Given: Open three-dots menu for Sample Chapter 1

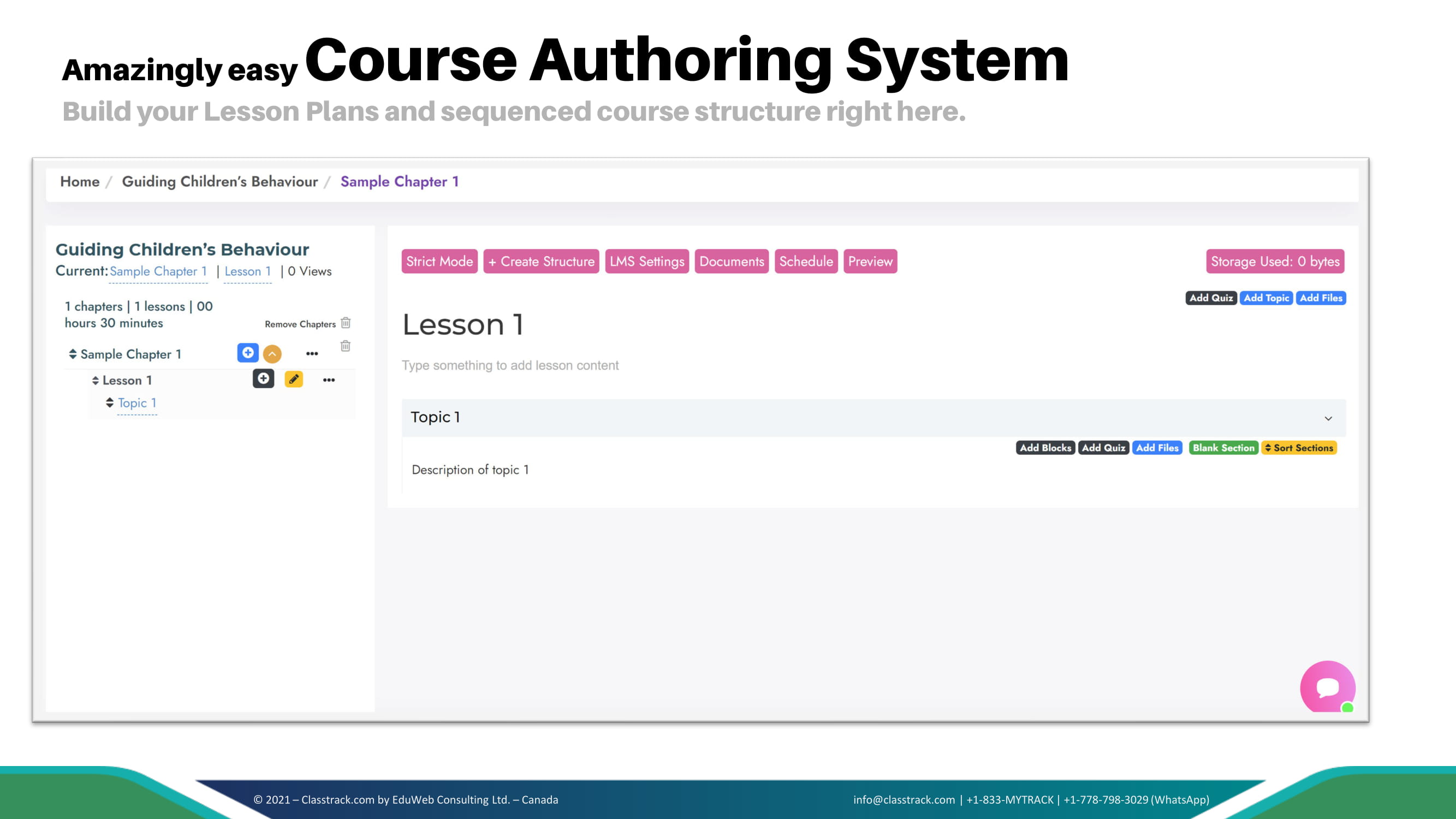Looking at the screenshot, I should [x=312, y=354].
